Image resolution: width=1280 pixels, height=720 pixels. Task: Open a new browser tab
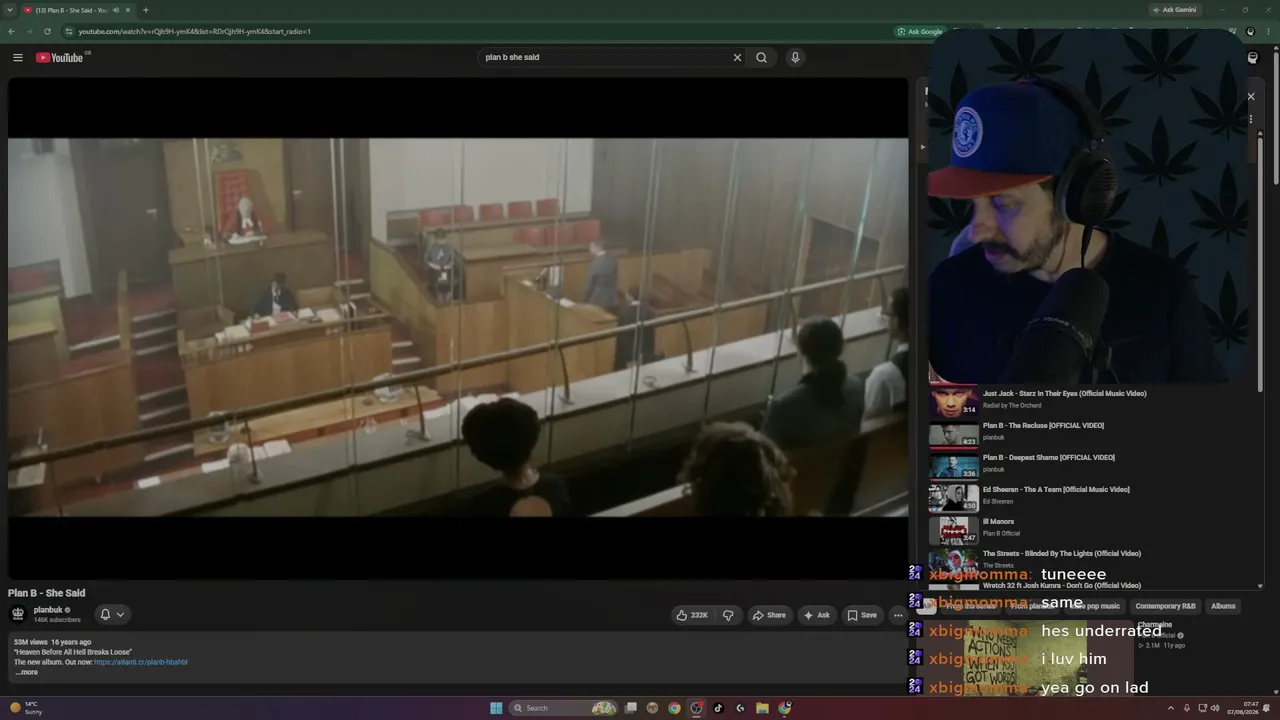145,10
